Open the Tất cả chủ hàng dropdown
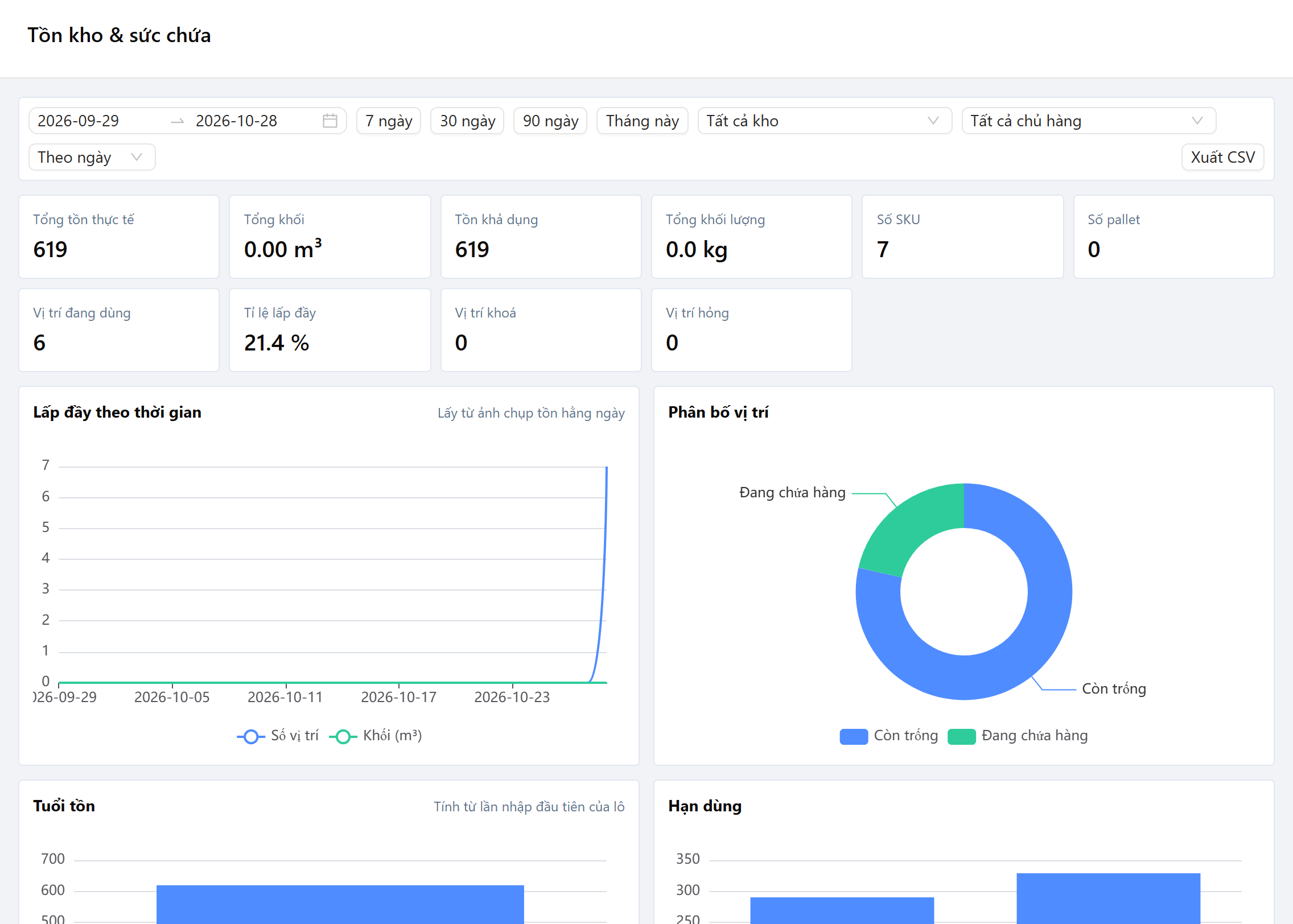The height and width of the screenshot is (924, 1293). pos(1089,121)
